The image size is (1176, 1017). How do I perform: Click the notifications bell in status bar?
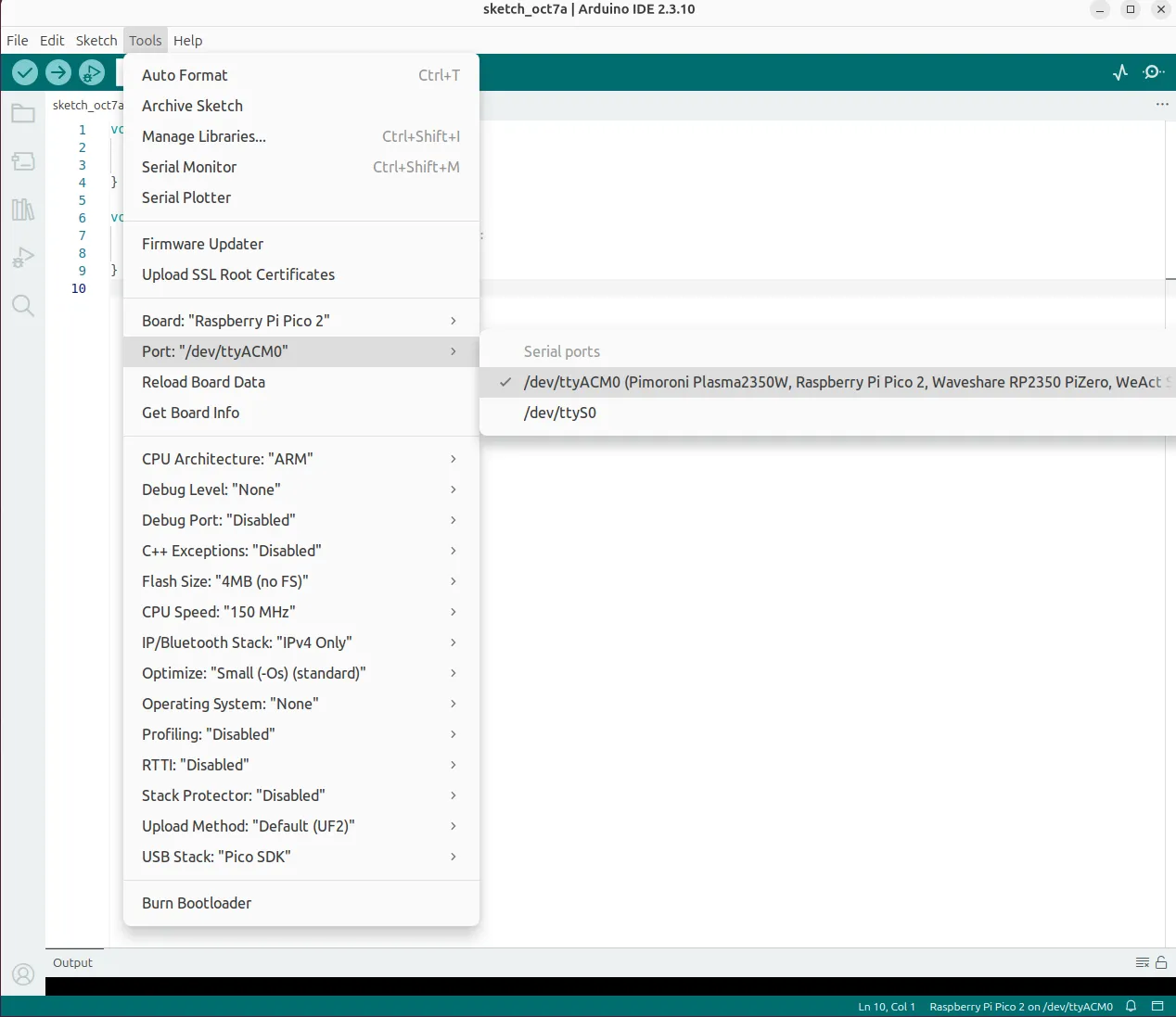coord(1131,1006)
